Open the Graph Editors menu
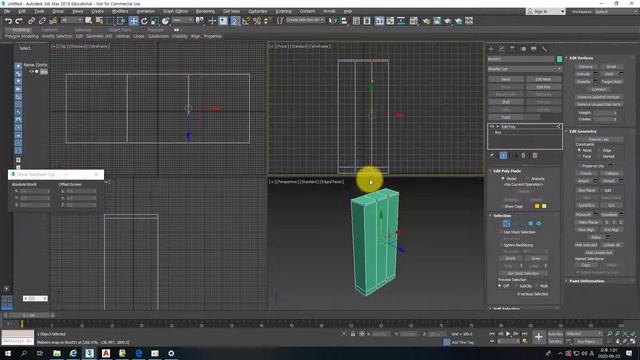This screenshot has height=360, width=640. [x=176, y=11]
